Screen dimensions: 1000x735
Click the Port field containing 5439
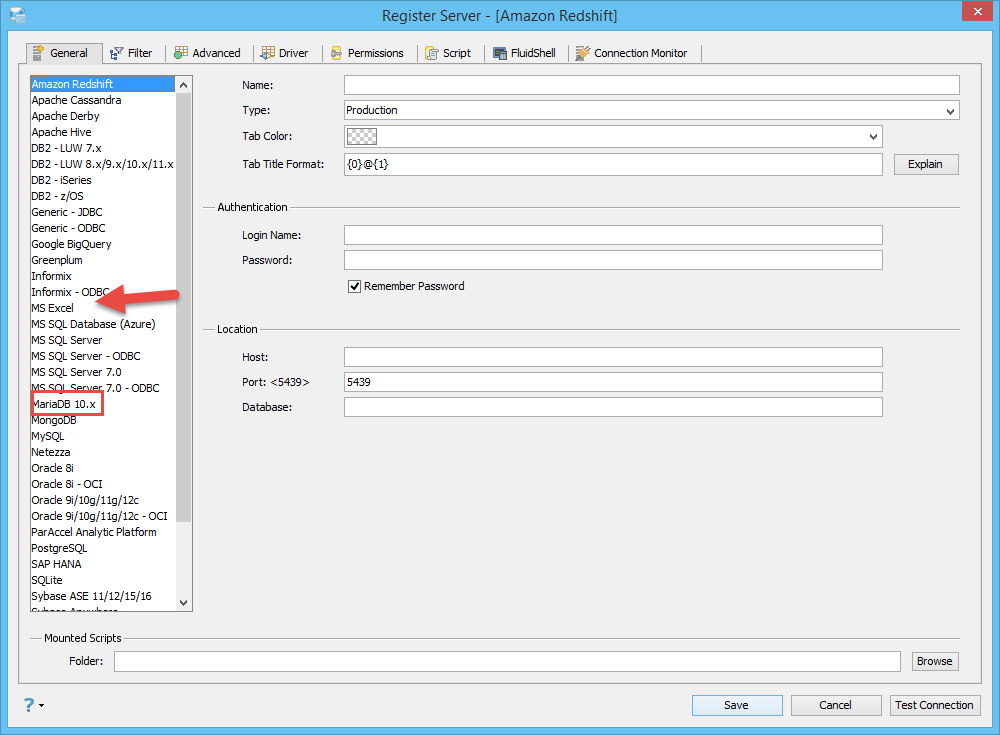[614, 382]
